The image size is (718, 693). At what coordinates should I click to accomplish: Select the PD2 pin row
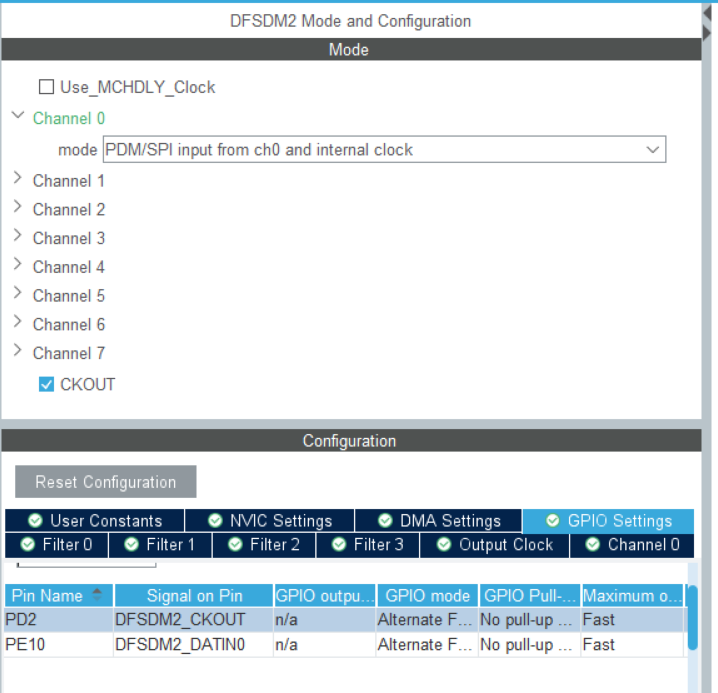344,620
